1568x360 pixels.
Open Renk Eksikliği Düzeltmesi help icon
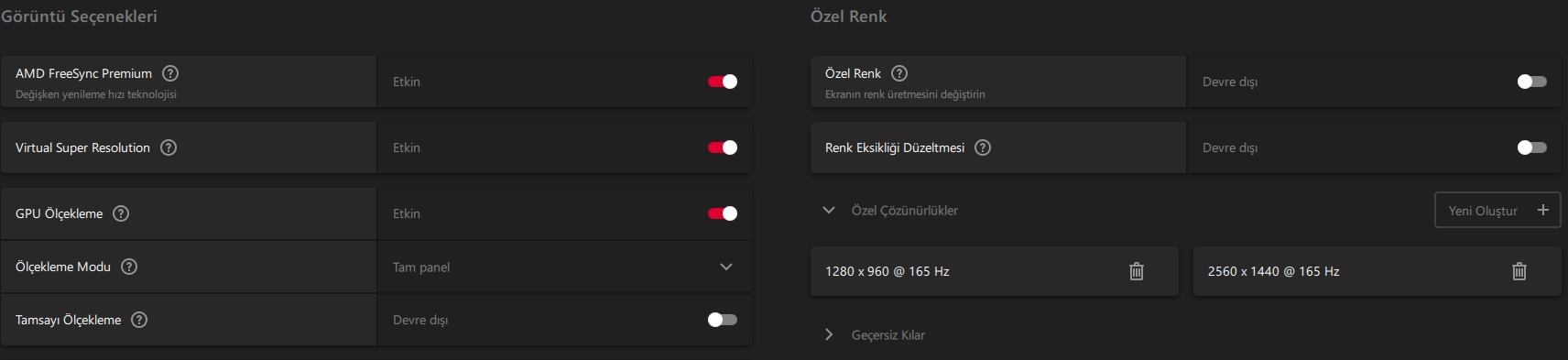point(983,147)
